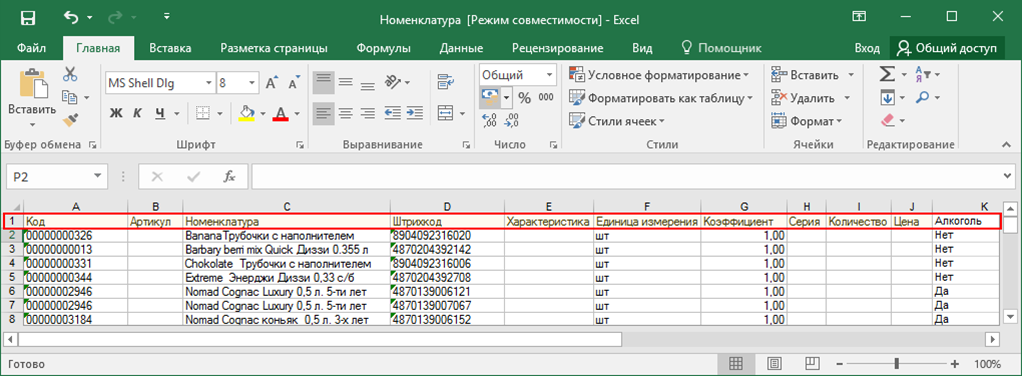
Task: Align text to the top
Action: [323, 82]
